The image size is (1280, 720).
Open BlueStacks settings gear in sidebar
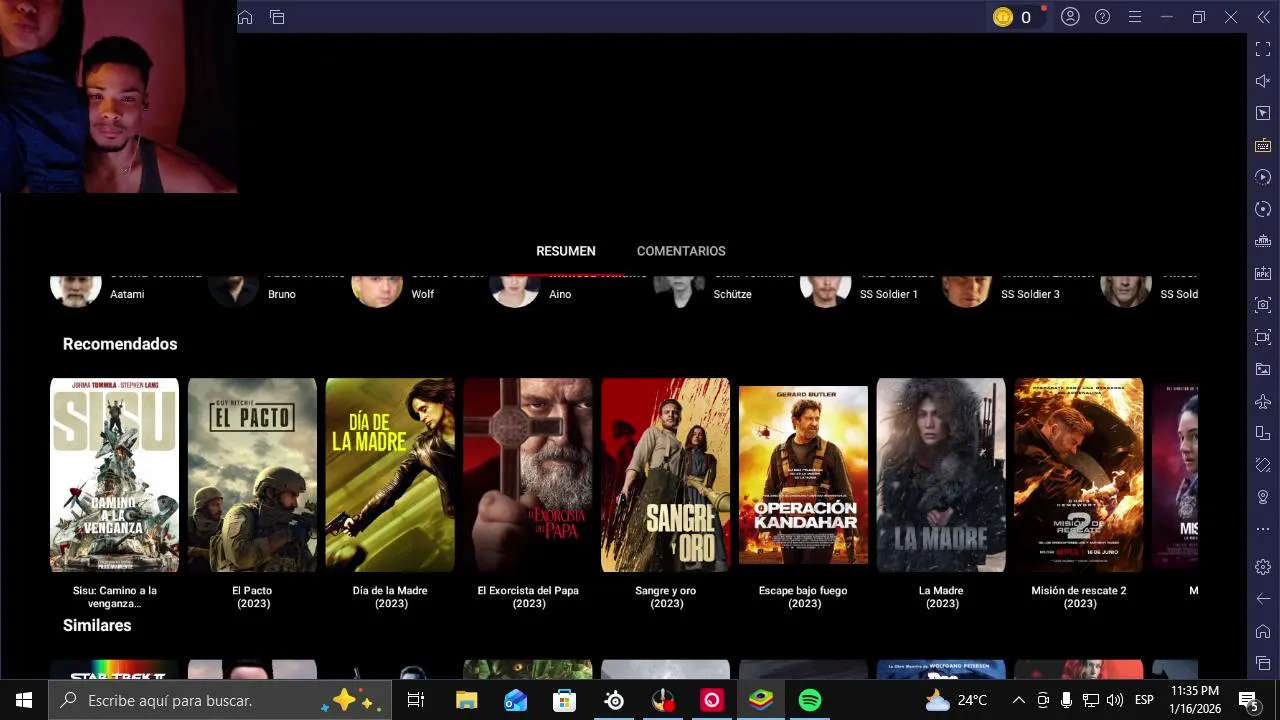[x=1263, y=567]
